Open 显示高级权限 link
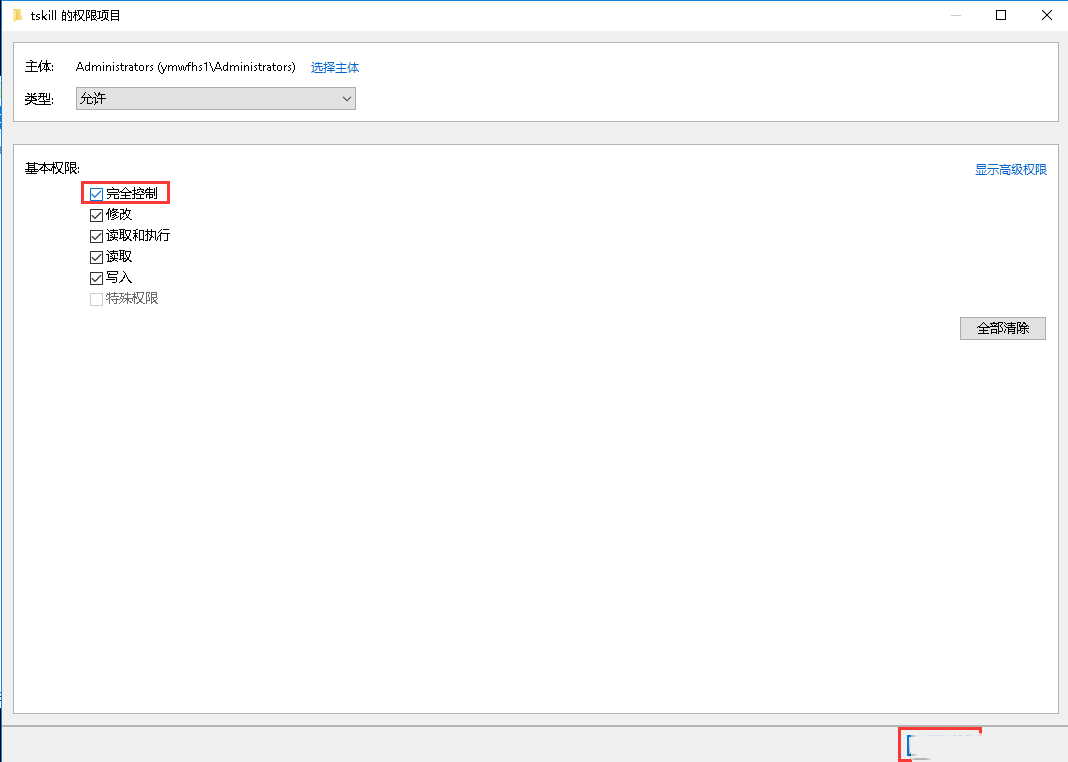 pyautogui.click(x=1010, y=170)
